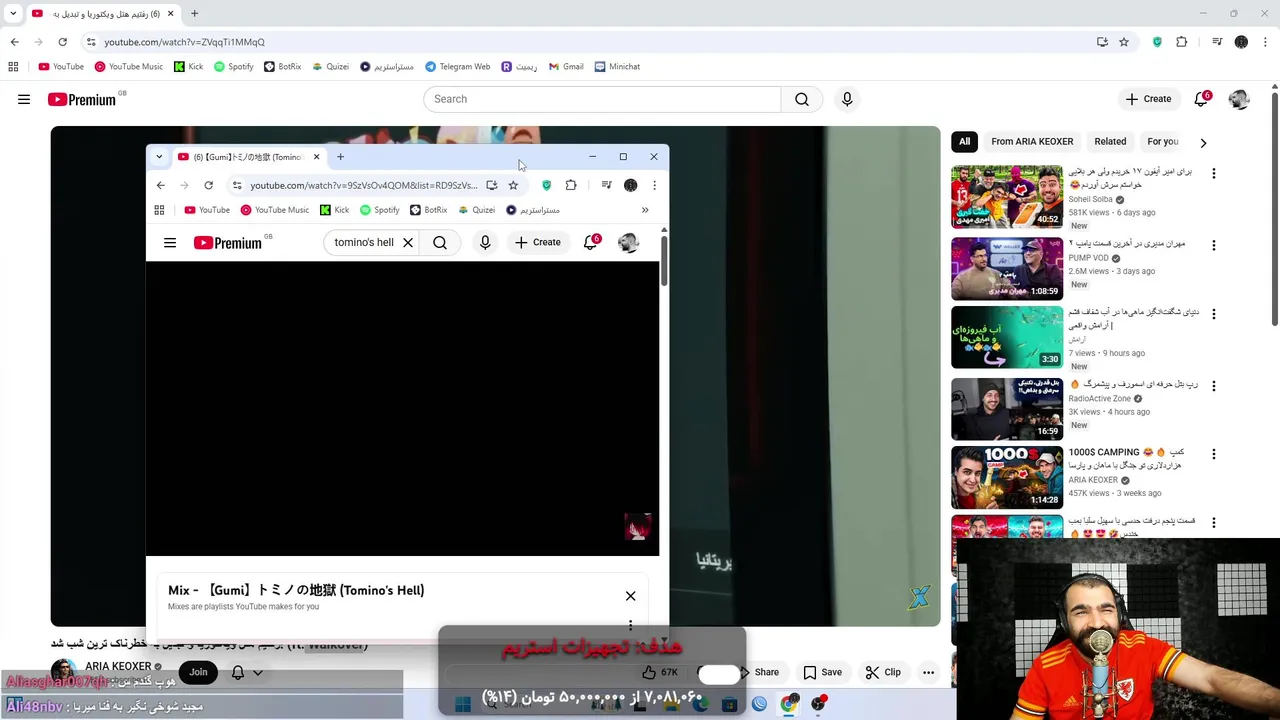The width and height of the screenshot is (1280, 720).
Task: Open new tab in the inner browser window
Action: coord(340,157)
